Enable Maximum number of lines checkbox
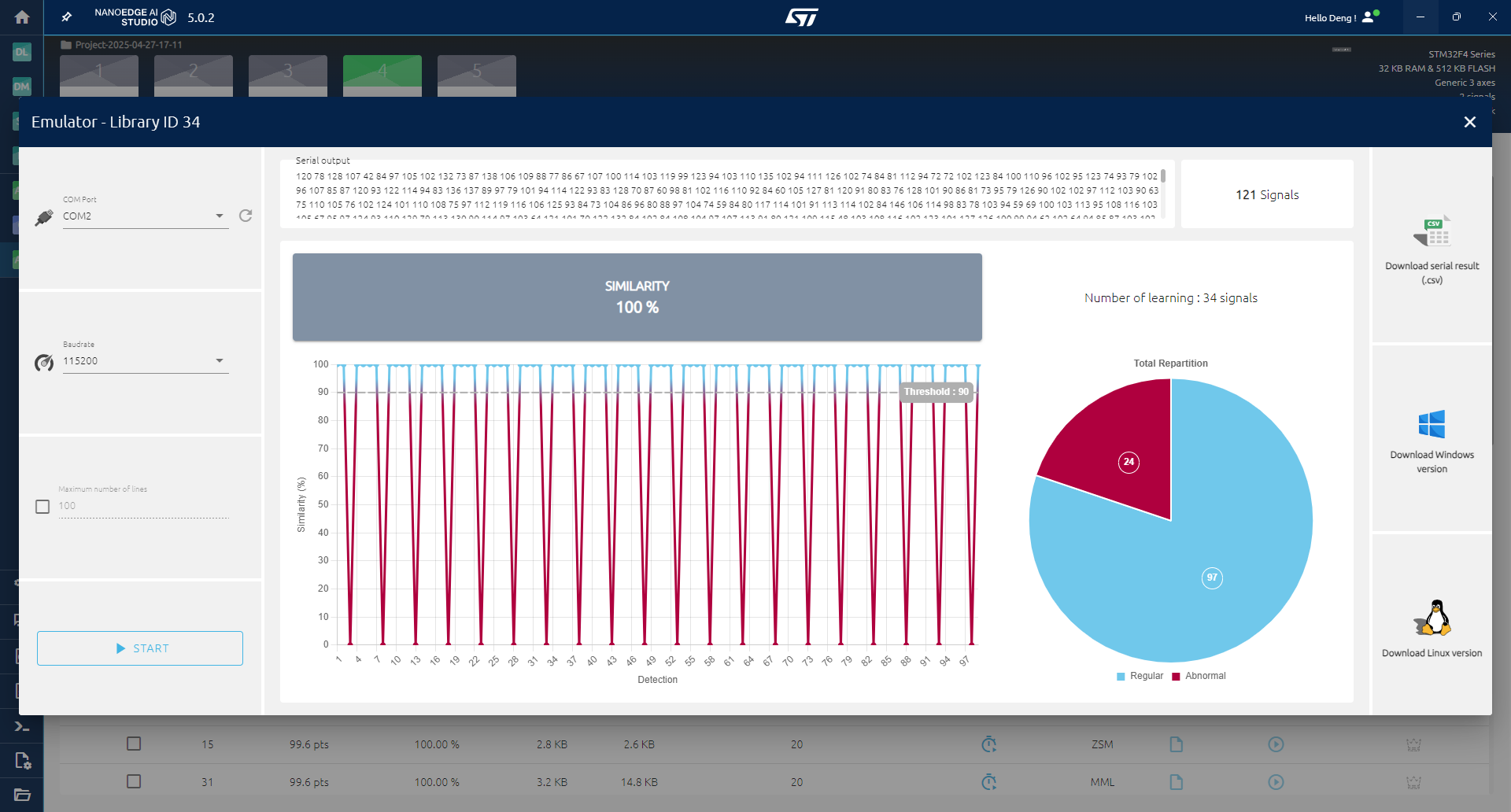This screenshot has width=1511, height=812. click(42, 507)
